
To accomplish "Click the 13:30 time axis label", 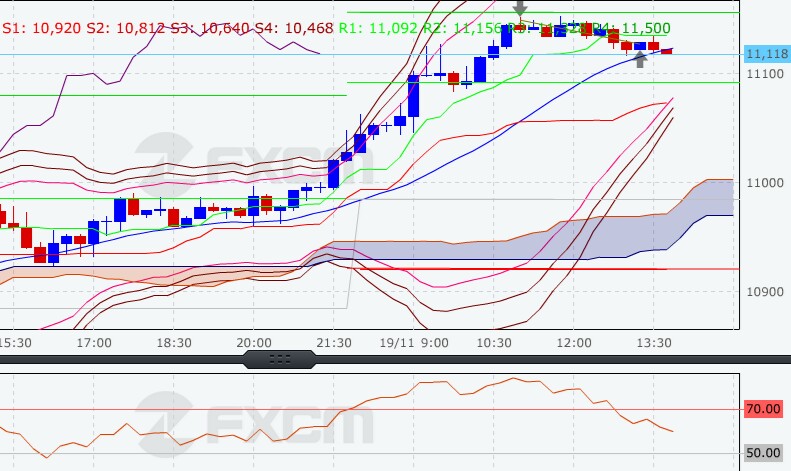I will (654, 343).
